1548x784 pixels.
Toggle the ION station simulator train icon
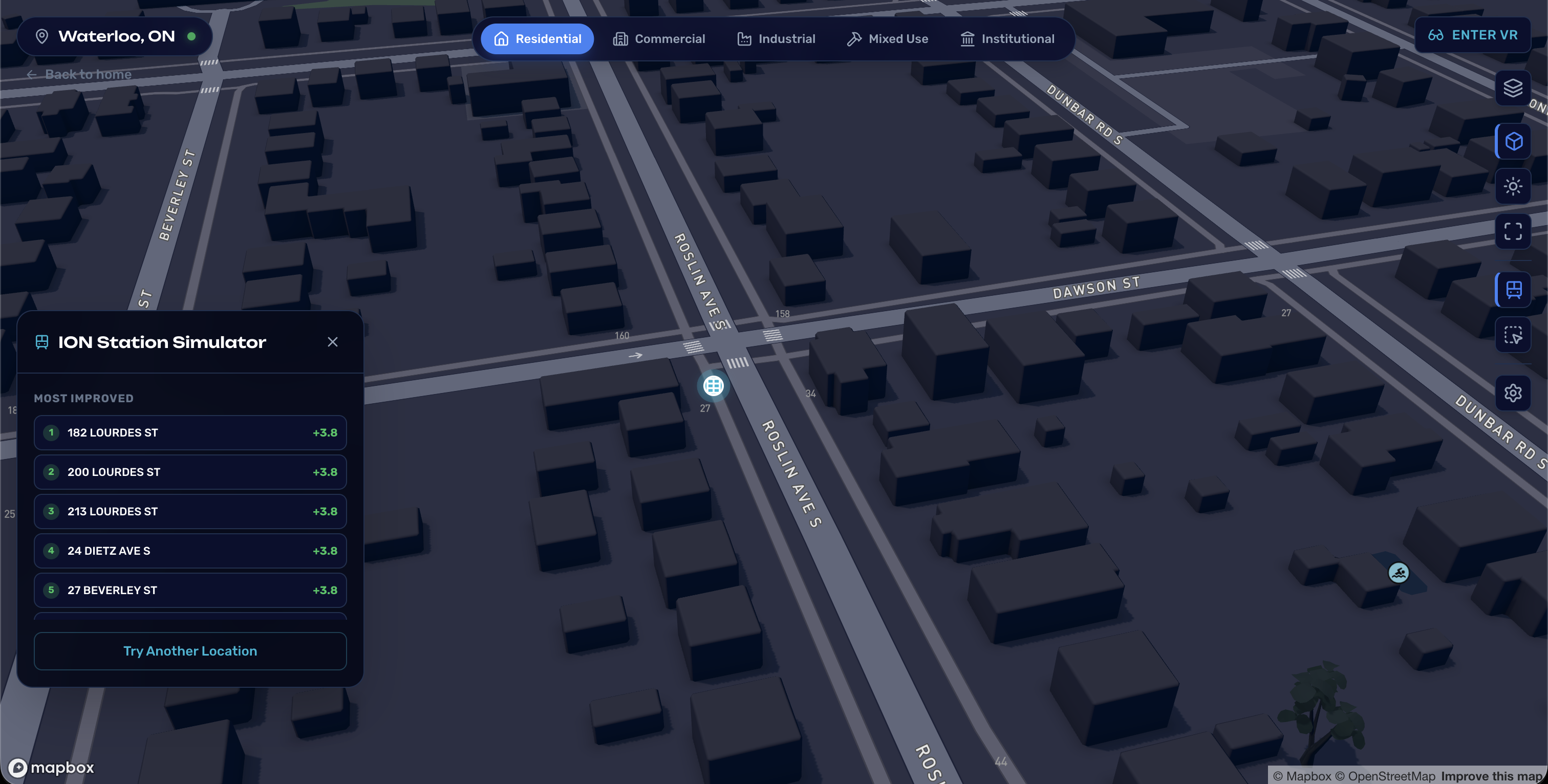pyautogui.click(x=1513, y=290)
